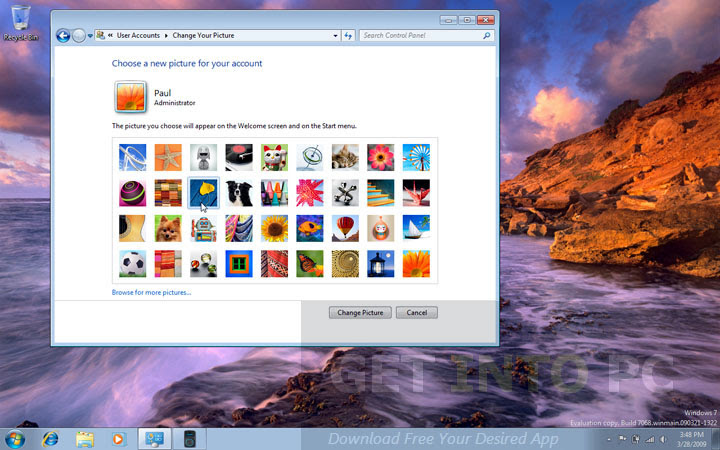Viewport: 720px width, 450px height.
Task: Choose the lucky cat figurine picture
Action: click(x=275, y=158)
